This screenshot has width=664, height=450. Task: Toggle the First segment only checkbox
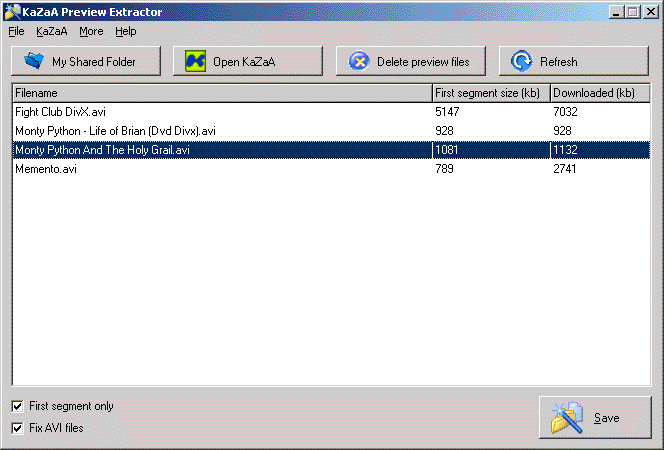click(17, 406)
